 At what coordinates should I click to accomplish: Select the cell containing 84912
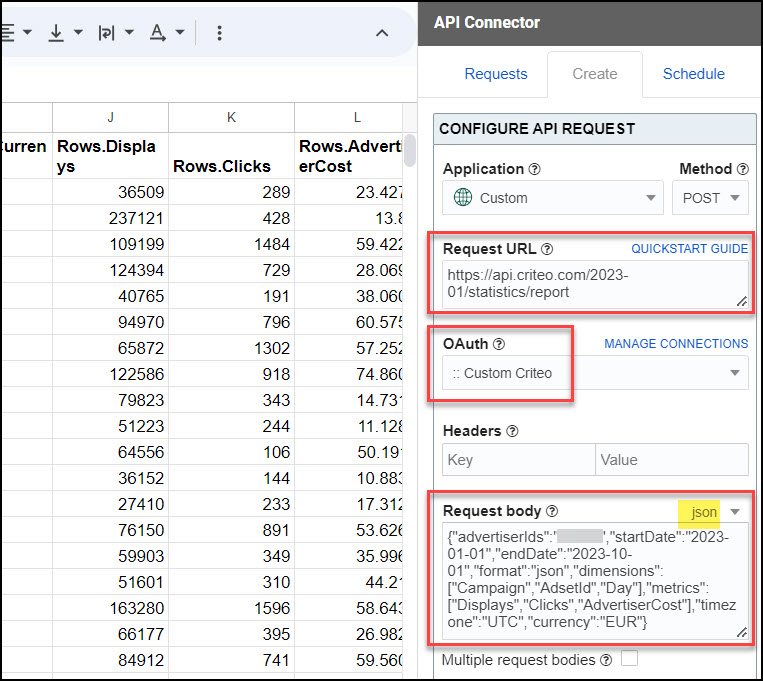[x=110, y=660]
